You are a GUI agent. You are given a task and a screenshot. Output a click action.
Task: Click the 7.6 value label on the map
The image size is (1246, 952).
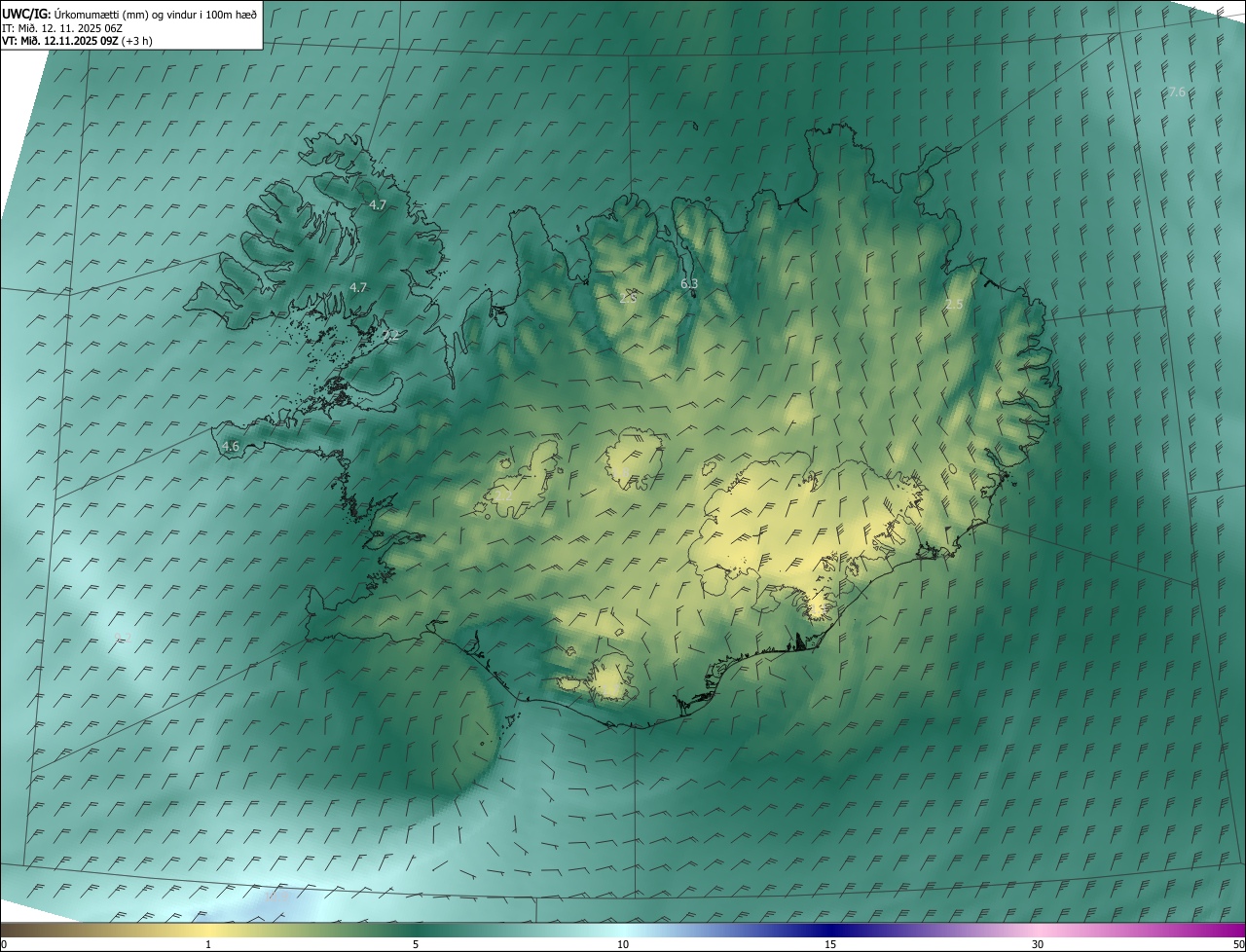1177,92
